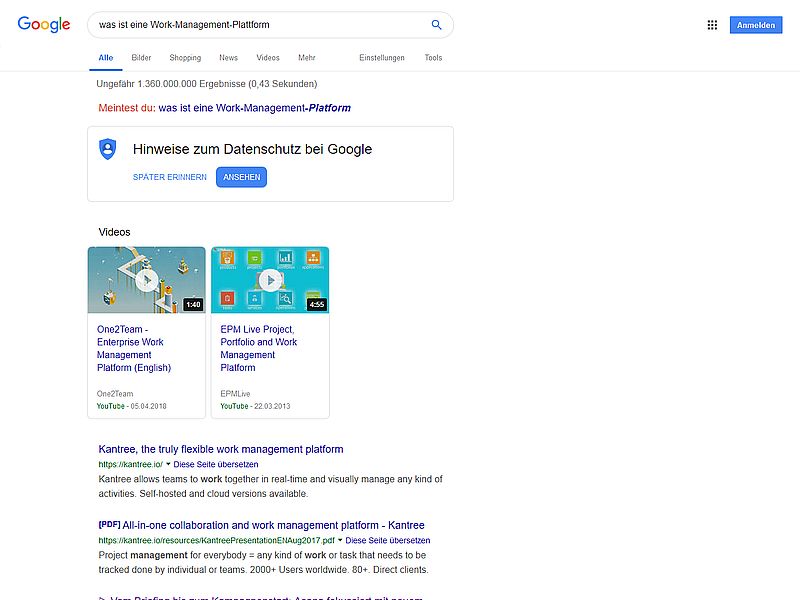Open EPM Live Project Portfolio title link
Image resolution: width=800 pixels, height=600 pixels.
pyautogui.click(x=259, y=348)
